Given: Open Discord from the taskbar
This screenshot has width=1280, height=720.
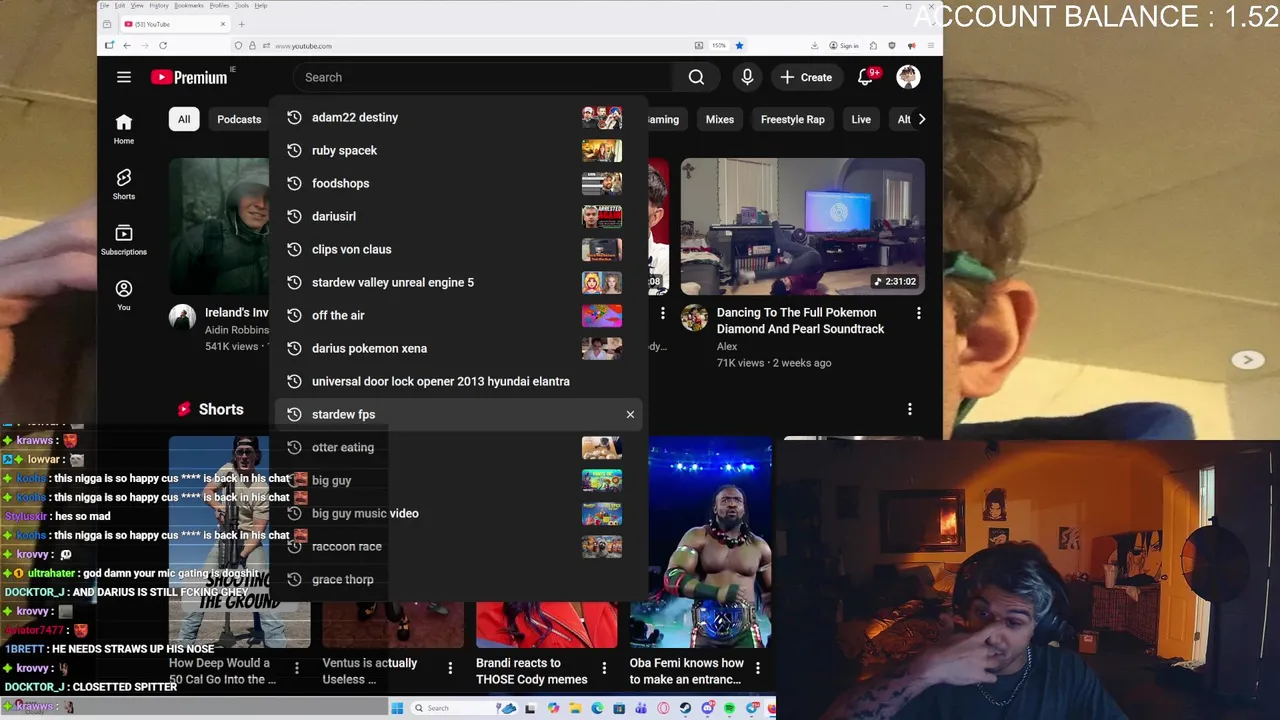Looking at the screenshot, I should pyautogui.click(x=708, y=708).
